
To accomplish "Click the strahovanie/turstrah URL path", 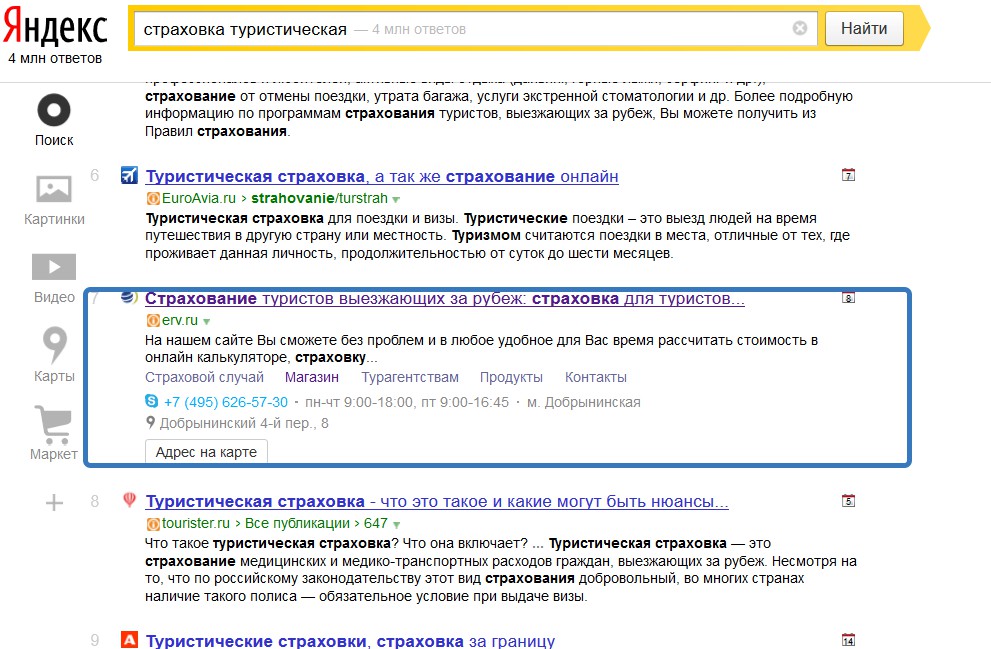I will coord(319,198).
